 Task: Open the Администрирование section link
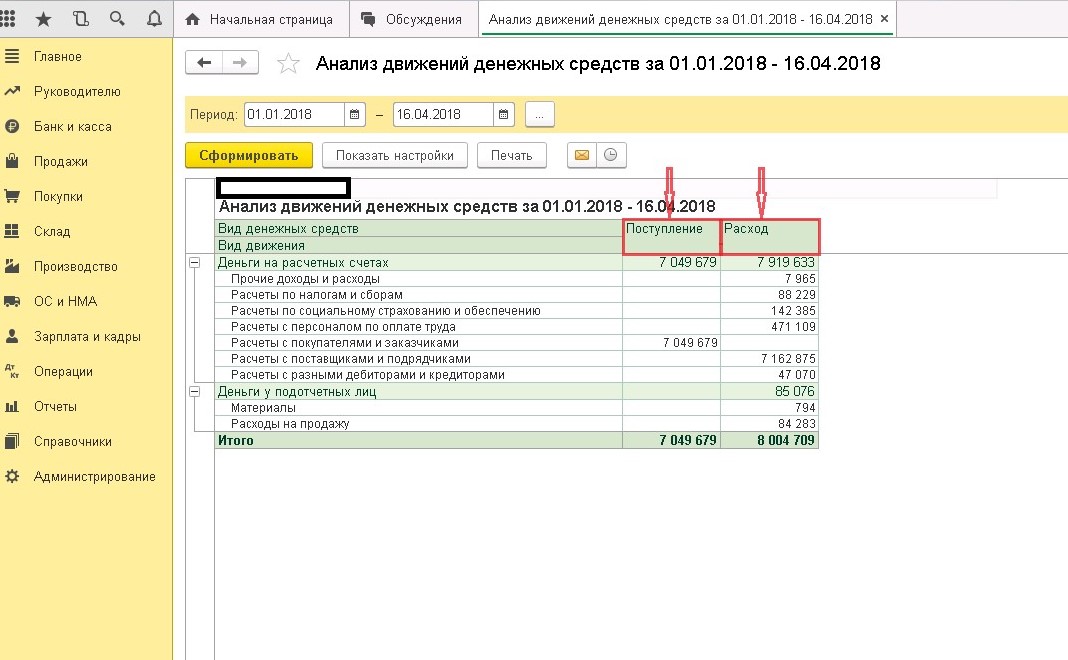(x=95, y=477)
